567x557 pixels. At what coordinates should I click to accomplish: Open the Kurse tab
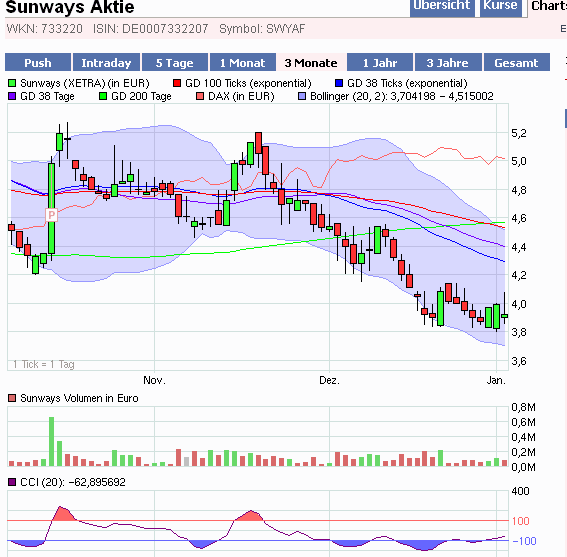click(500, 7)
